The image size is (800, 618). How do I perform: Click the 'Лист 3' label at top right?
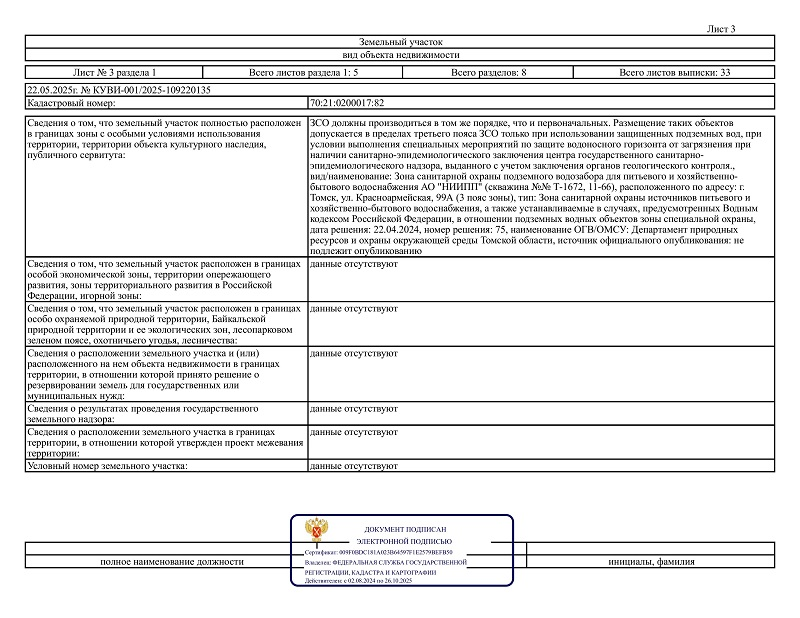(720, 28)
